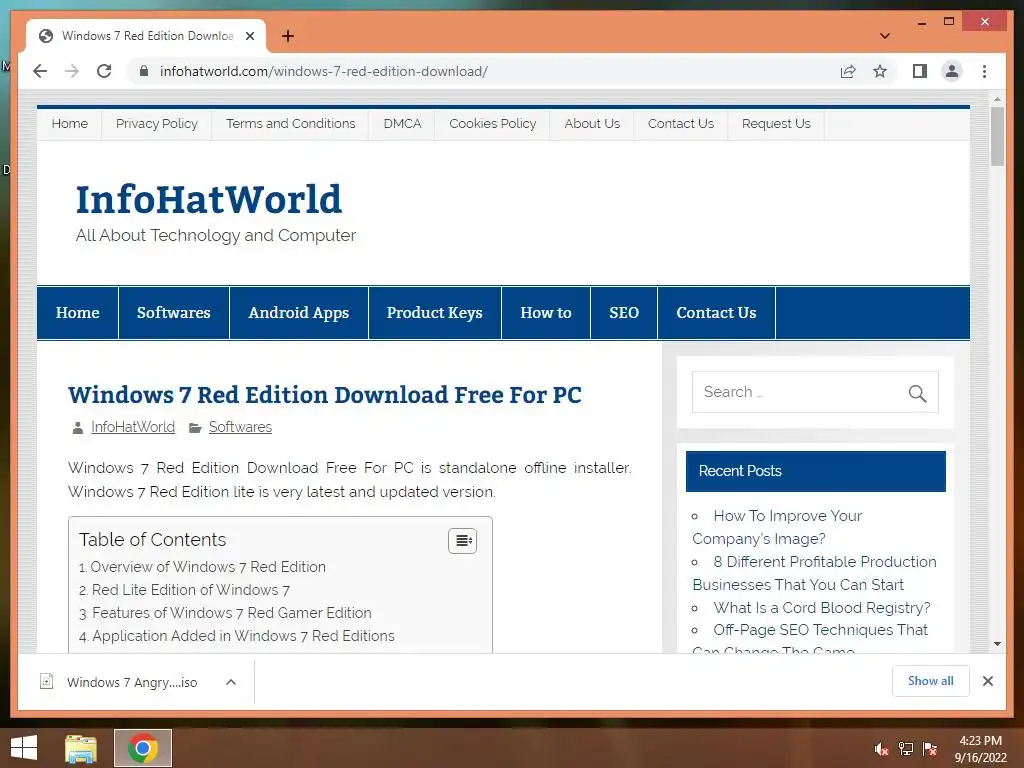Open the DMCA page
The image size is (1024, 768).
402,123
